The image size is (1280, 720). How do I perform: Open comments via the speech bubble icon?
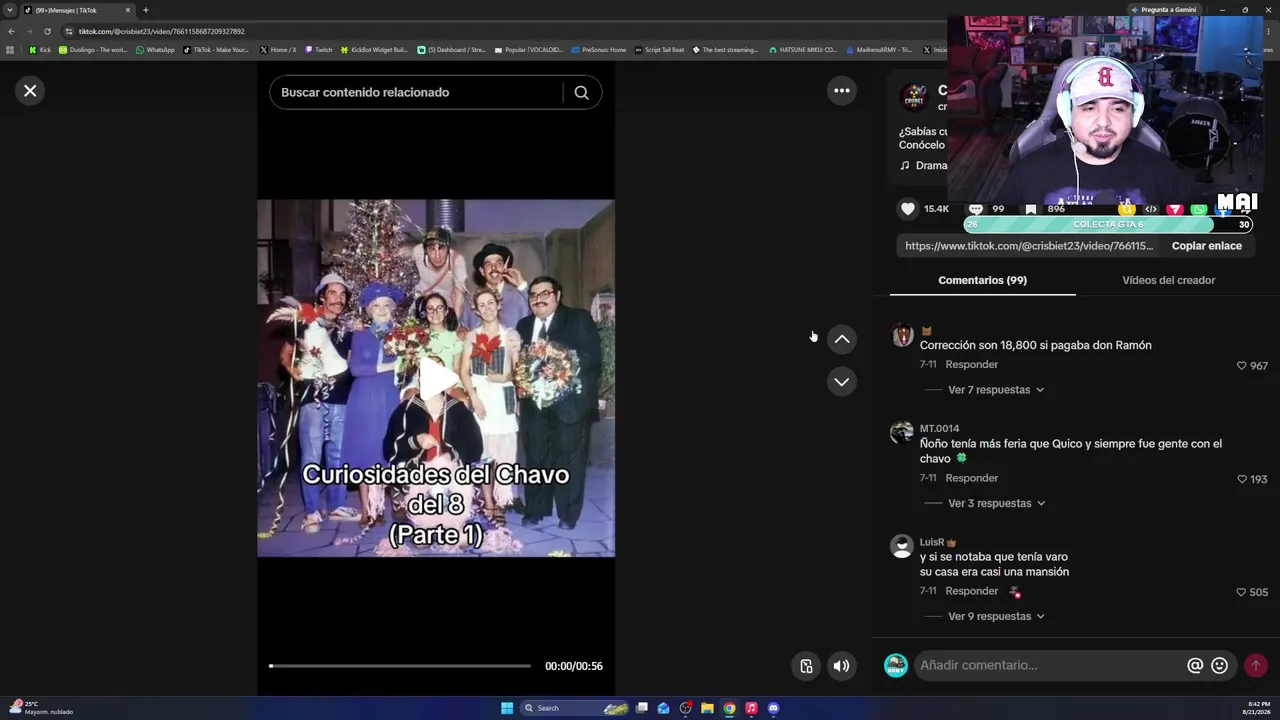point(976,209)
